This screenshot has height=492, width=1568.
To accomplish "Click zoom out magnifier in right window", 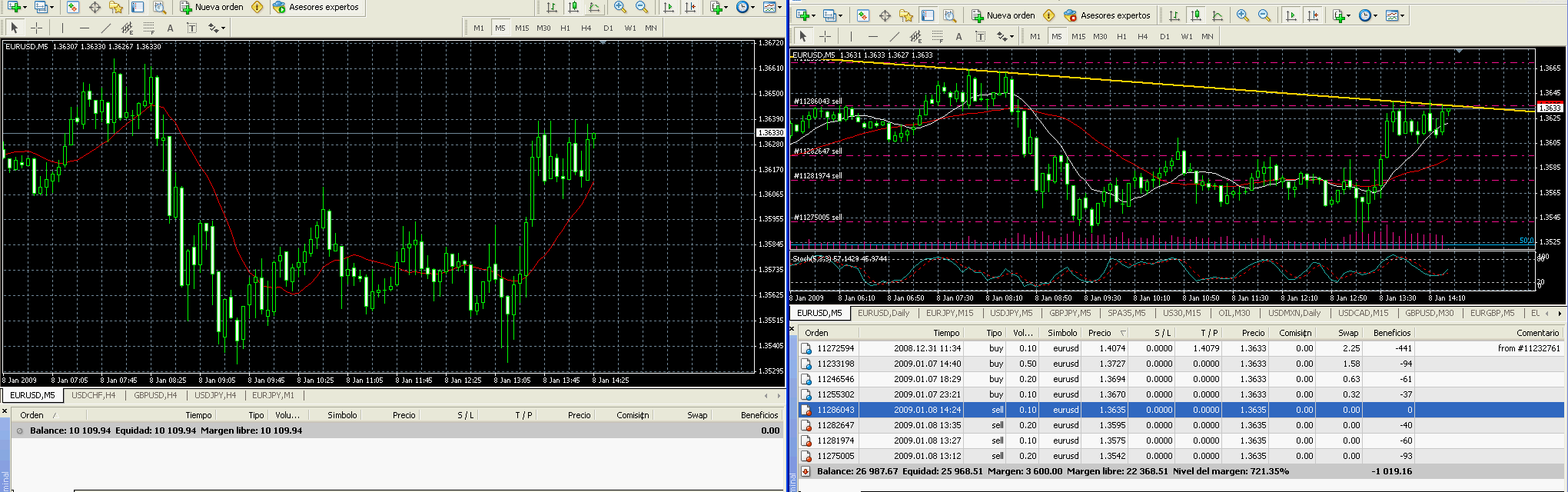I will pyautogui.click(x=1264, y=15).
